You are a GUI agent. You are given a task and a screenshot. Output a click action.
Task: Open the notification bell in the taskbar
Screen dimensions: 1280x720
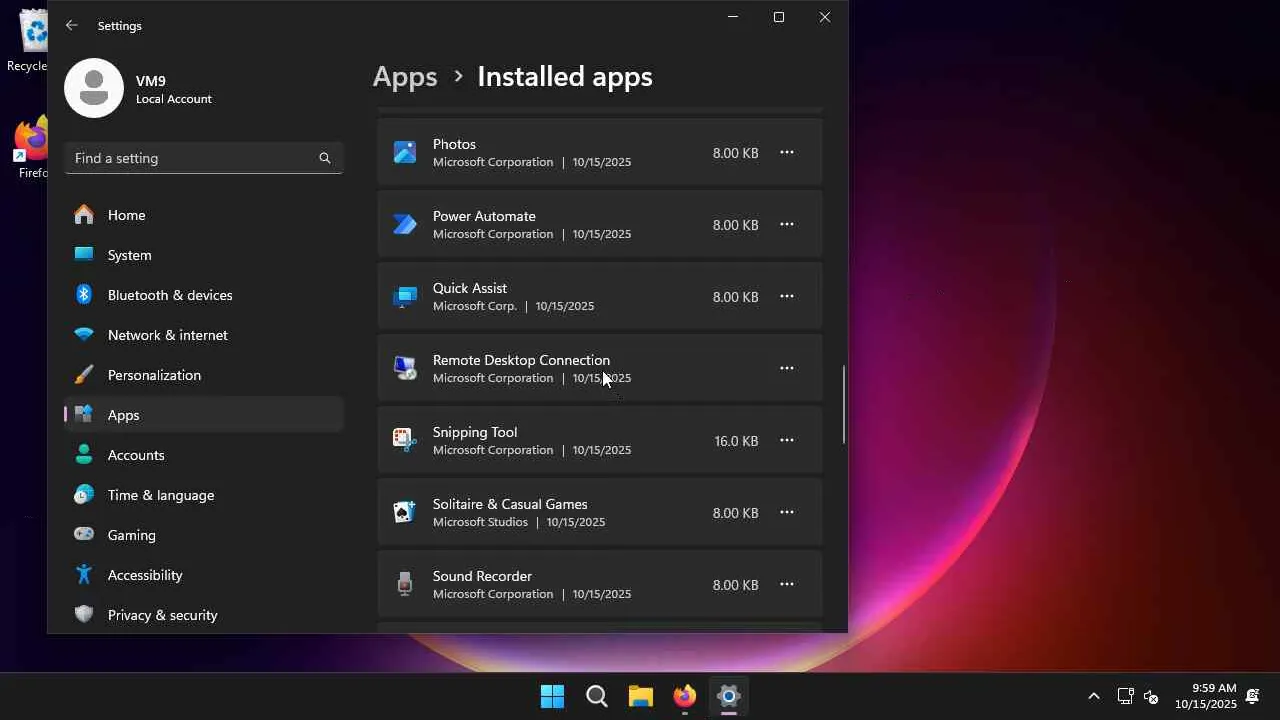click(1252, 697)
